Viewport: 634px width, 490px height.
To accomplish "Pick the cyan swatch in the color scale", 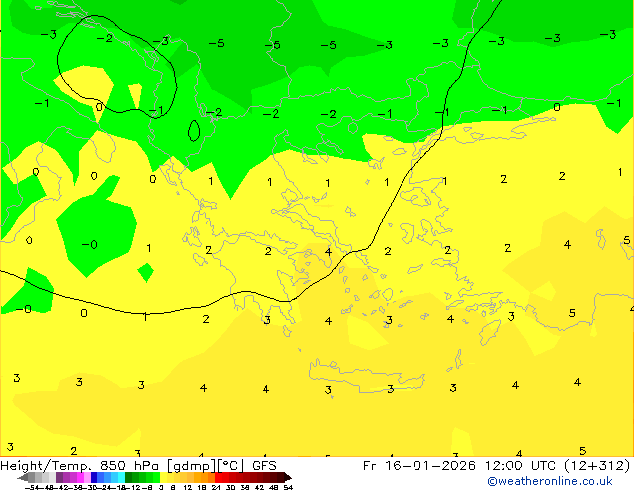I will pyautogui.click(x=121, y=478).
